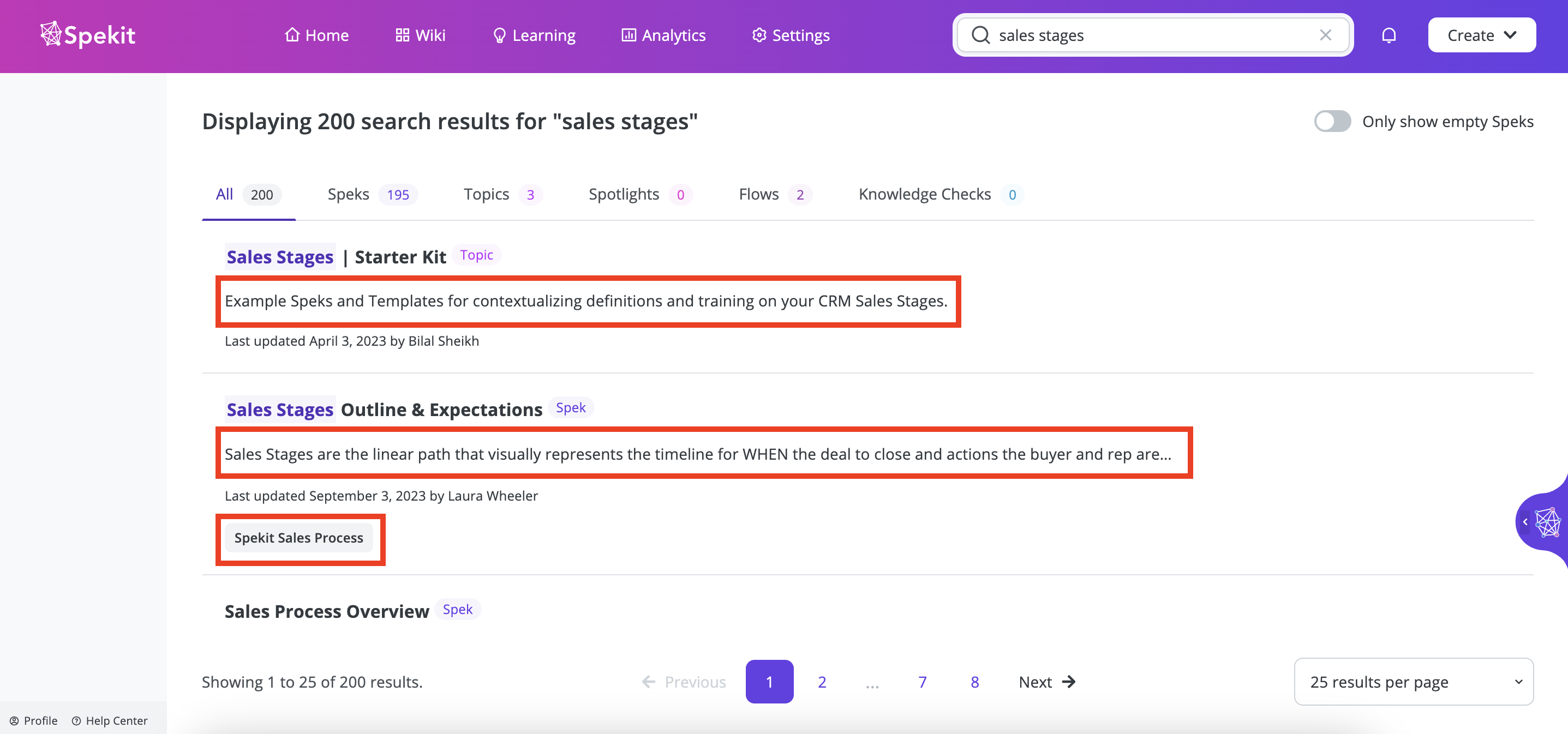Switch to the Flows tab
This screenshot has height=734, width=1568.
point(775,194)
